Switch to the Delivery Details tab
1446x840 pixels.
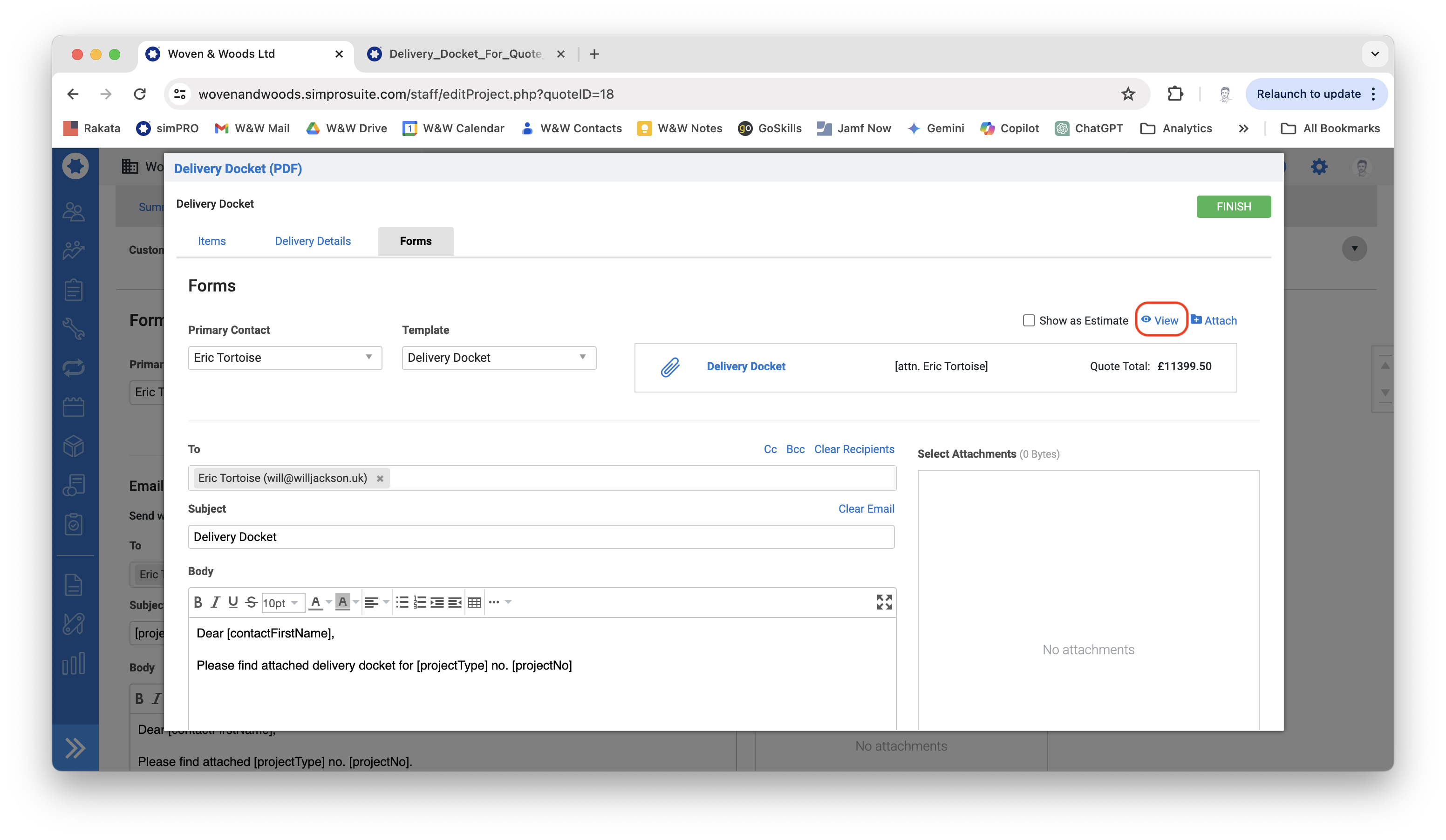pyautogui.click(x=313, y=241)
